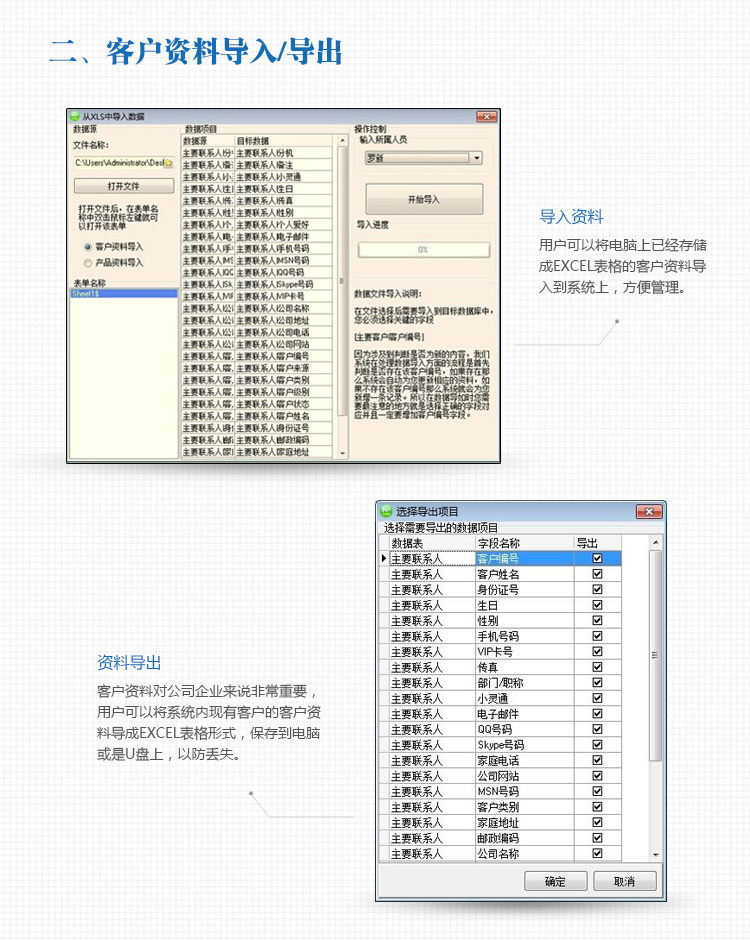Click the 字段名称 column header
The image size is (750, 940).
coord(524,543)
